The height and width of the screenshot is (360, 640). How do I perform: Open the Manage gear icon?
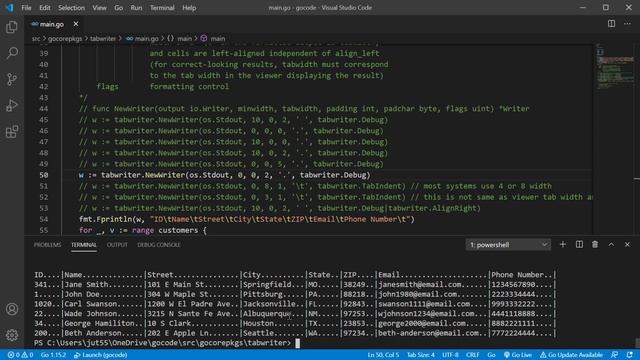pyautogui.click(x=12, y=335)
